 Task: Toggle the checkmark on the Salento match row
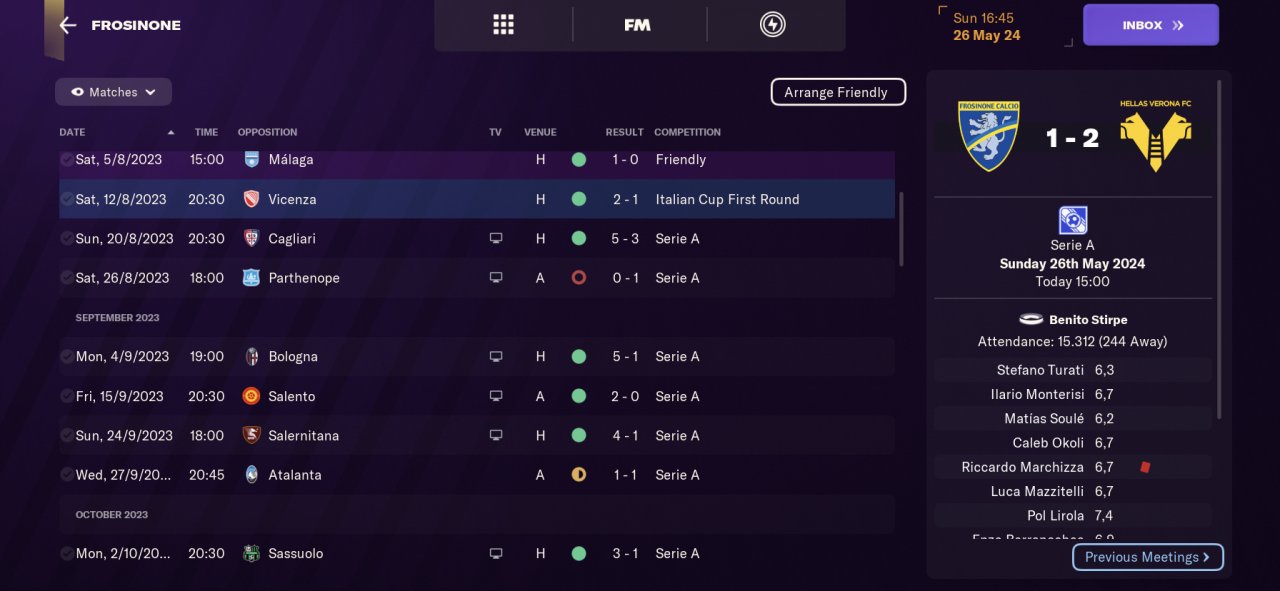[66, 396]
